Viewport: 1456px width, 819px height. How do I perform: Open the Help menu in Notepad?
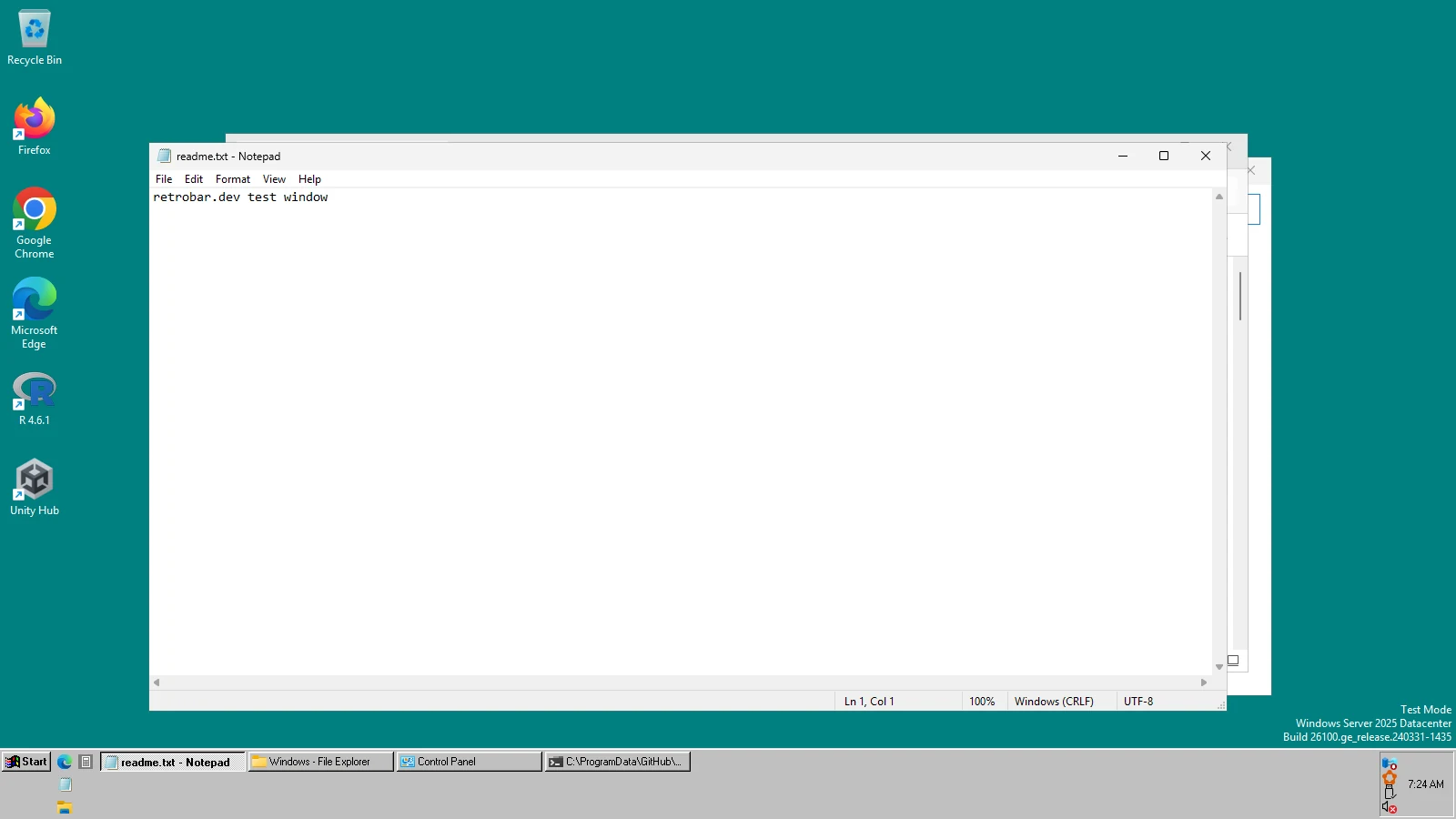309,179
